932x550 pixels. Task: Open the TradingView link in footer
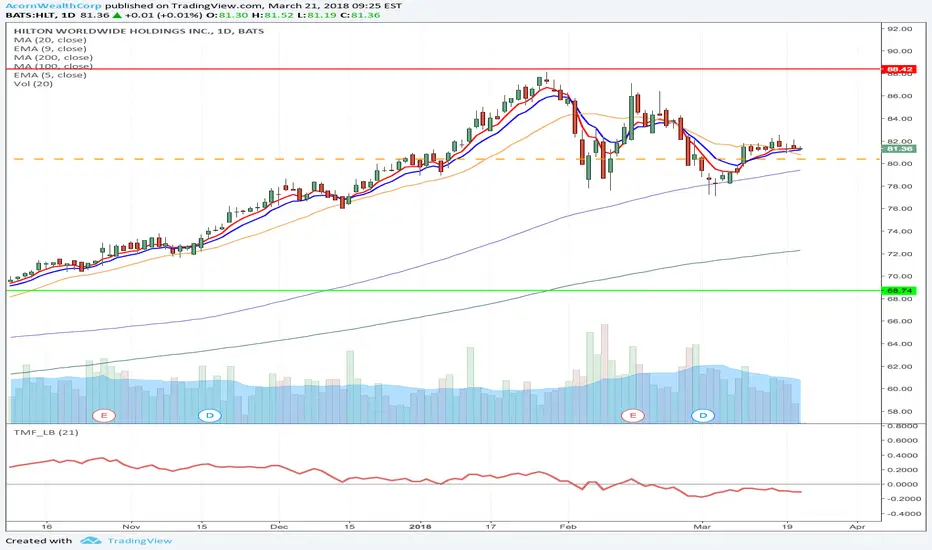[x=140, y=540]
